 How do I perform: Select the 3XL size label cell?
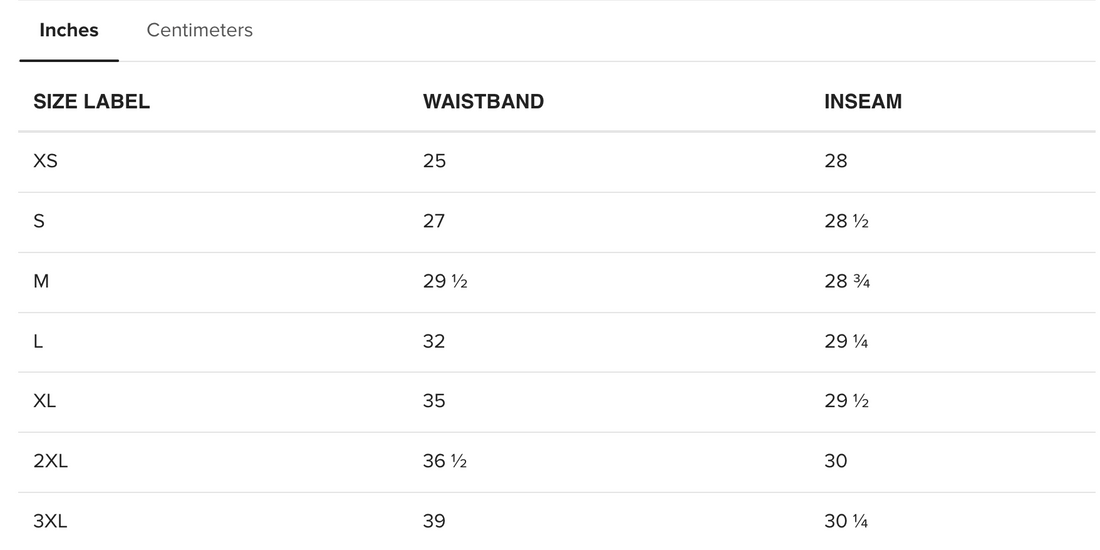[x=50, y=521]
